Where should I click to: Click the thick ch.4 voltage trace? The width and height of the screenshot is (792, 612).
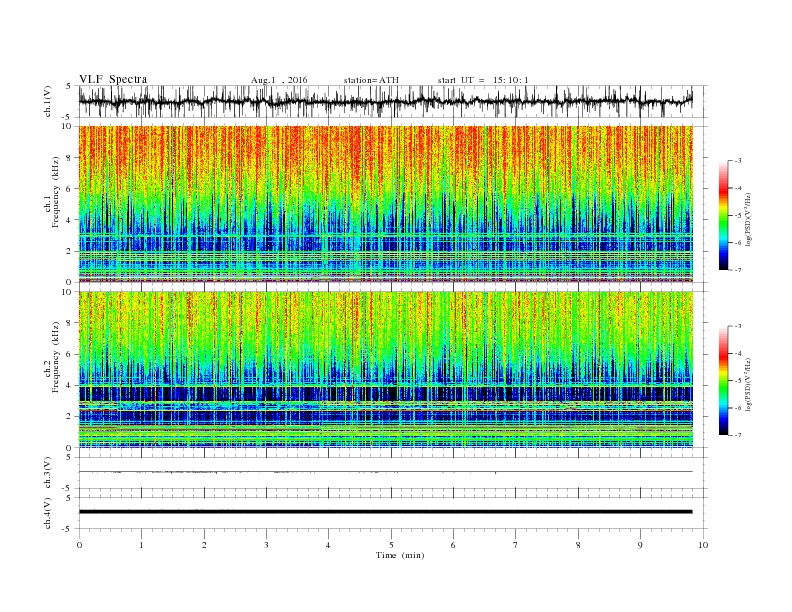386,512
